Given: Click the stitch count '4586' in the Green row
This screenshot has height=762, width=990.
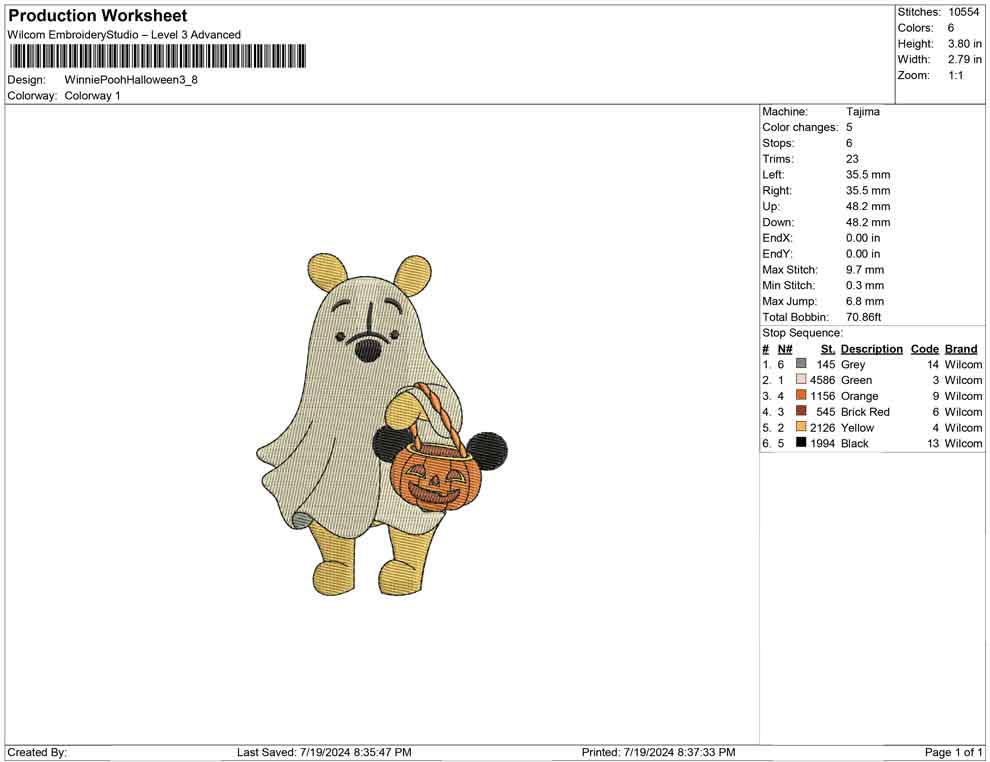Looking at the screenshot, I should coord(823,380).
